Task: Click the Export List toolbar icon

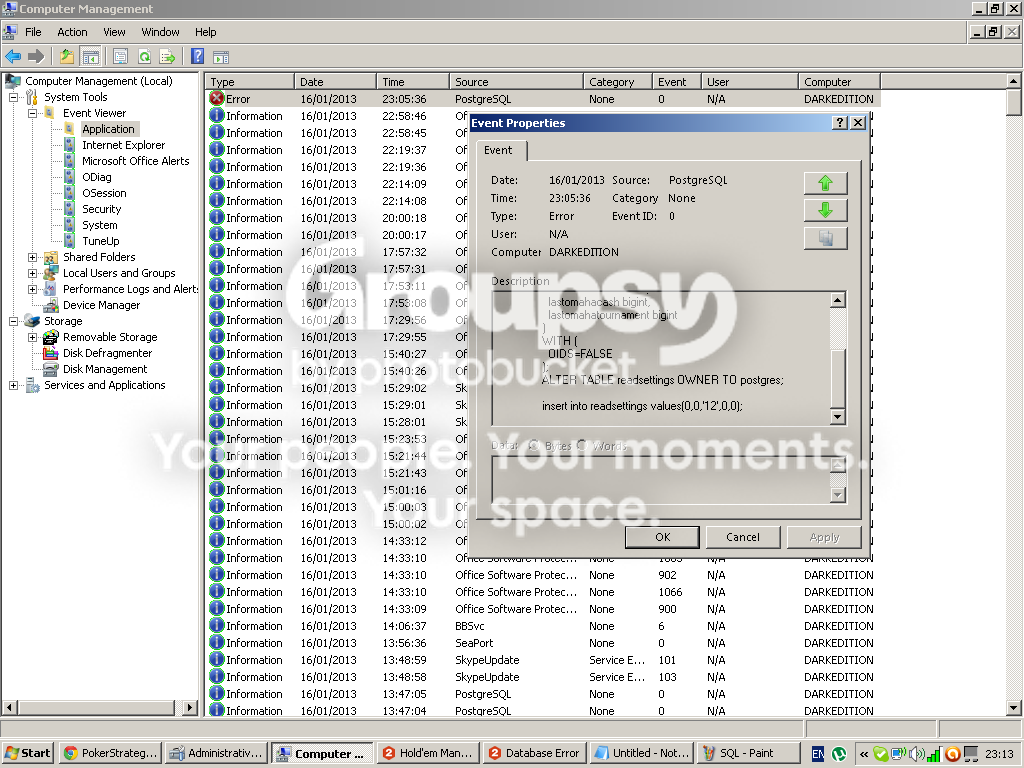Action: point(167,57)
